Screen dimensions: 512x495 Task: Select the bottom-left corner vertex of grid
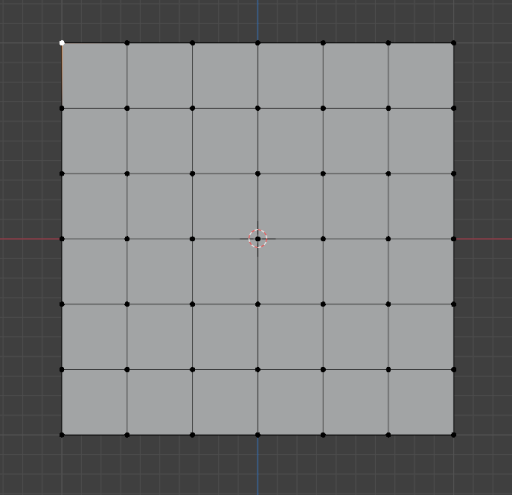62,435
